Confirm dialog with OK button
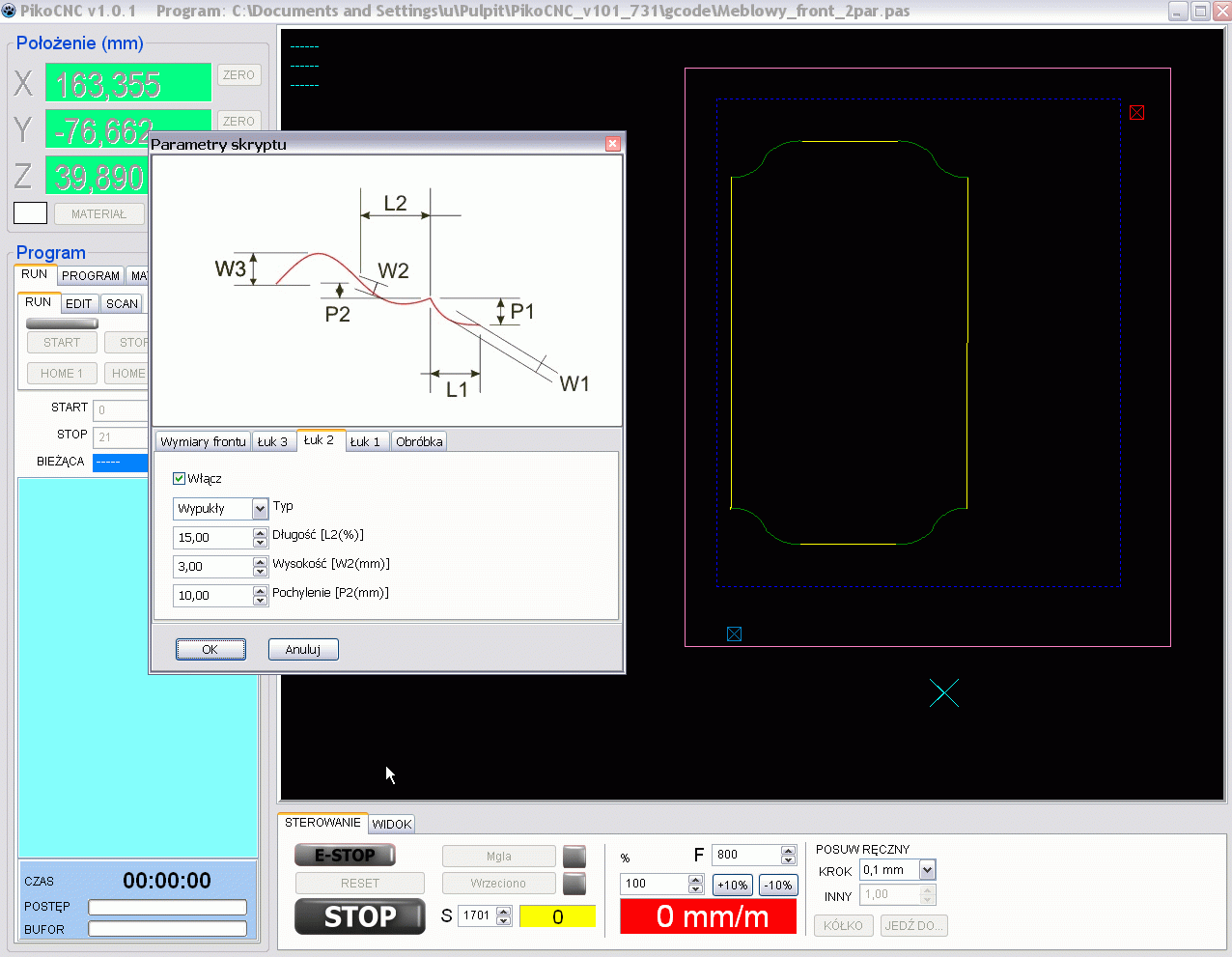Image resolution: width=1232 pixels, height=957 pixels. pos(210,649)
